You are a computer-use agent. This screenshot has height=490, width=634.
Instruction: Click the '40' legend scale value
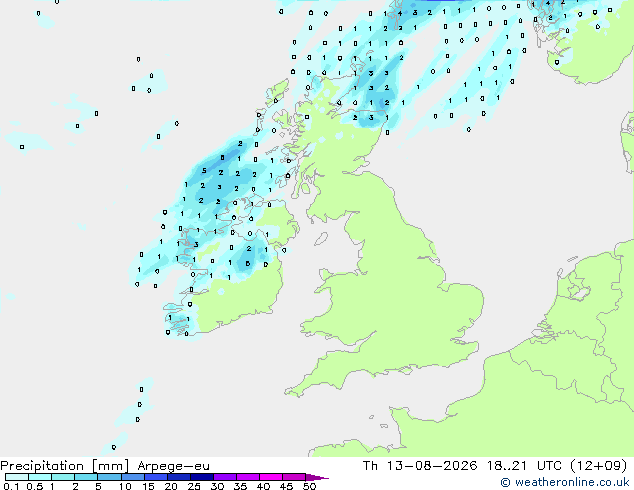[x=263, y=486]
